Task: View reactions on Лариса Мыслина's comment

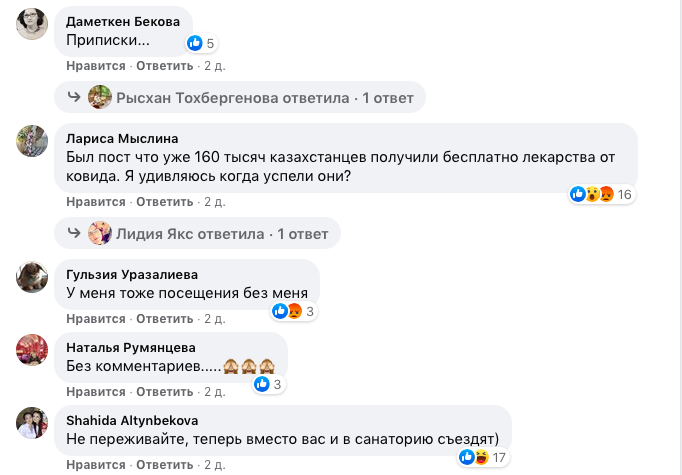Action: point(602,194)
